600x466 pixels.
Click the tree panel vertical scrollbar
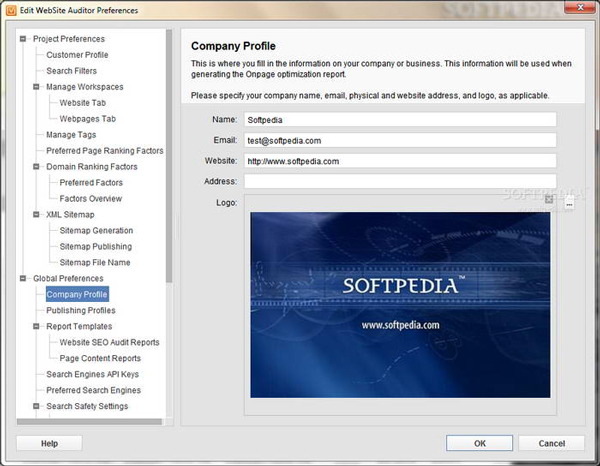(169, 156)
